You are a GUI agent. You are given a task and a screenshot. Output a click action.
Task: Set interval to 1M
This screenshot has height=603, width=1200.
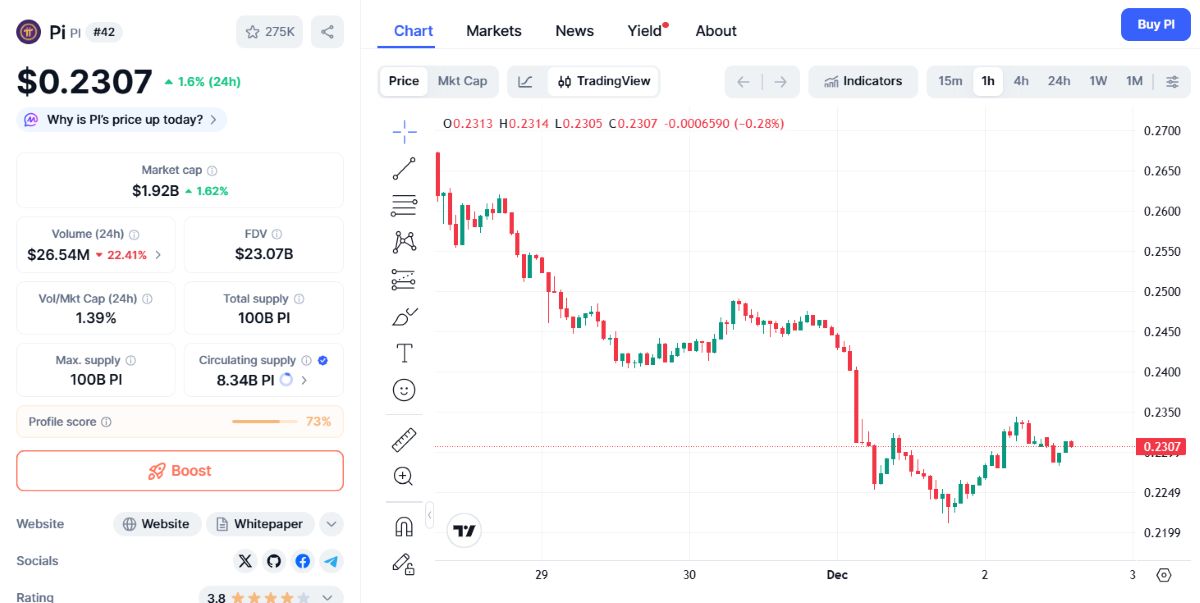(x=1134, y=81)
